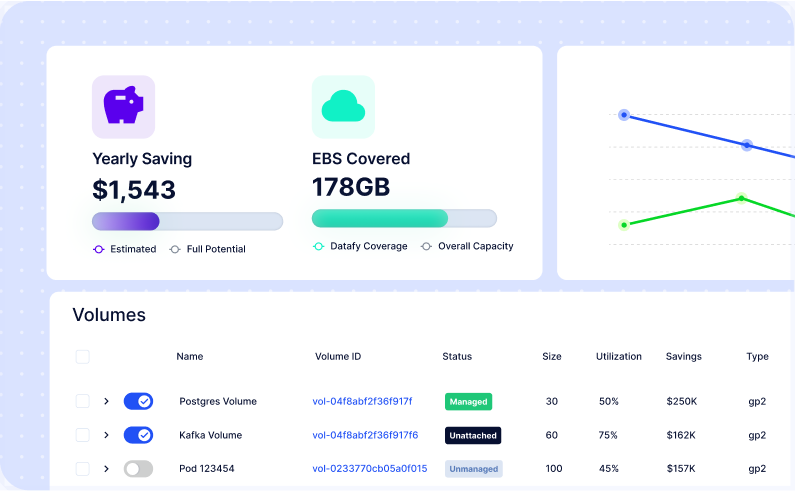
Task: Check the Kafka Volume row checkbox
Action: (x=83, y=435)
